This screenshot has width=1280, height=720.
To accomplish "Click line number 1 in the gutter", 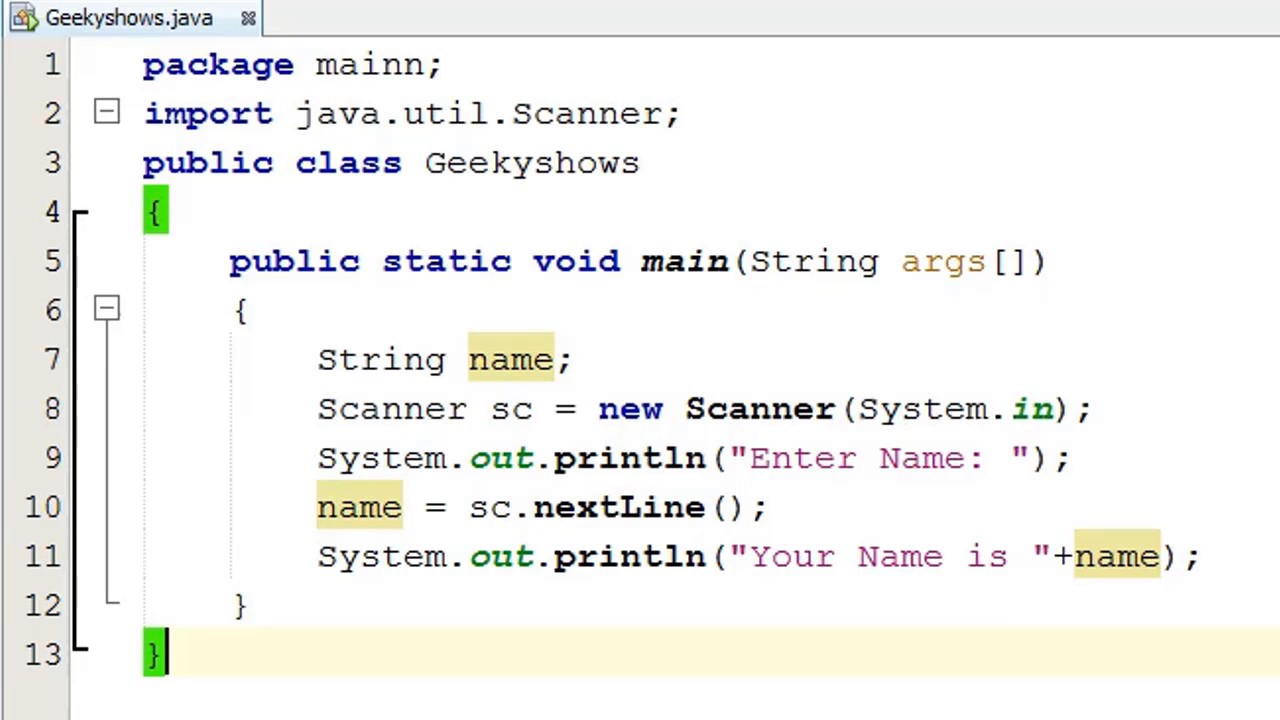I will click(52, 66).
